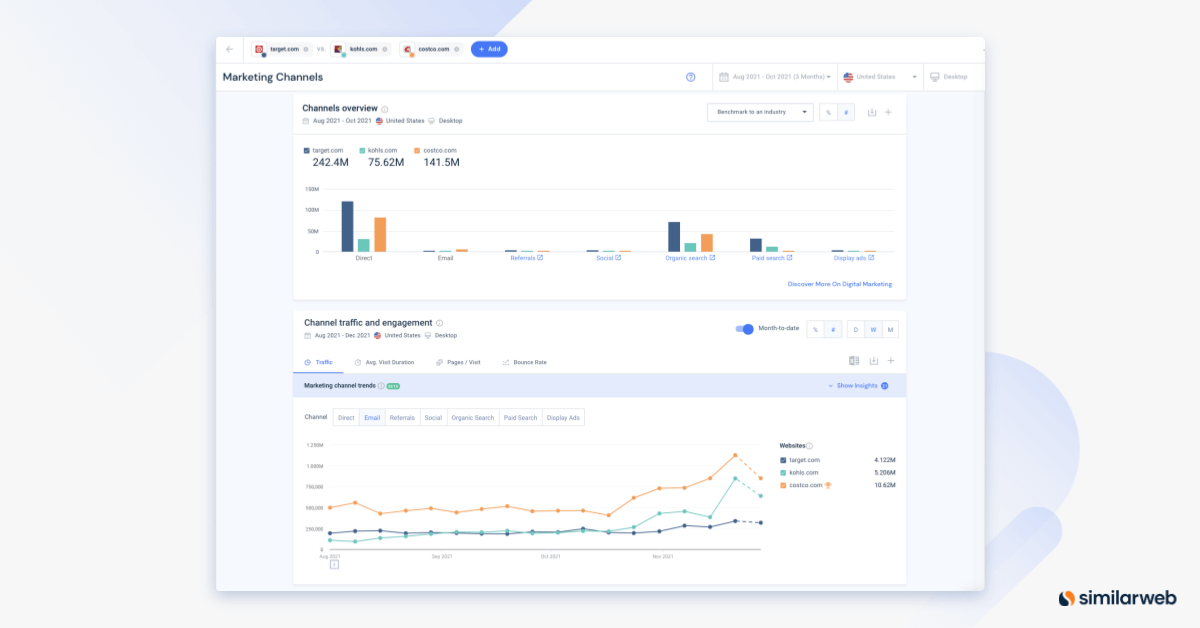Go back using the arrow icon
The image size is (1200, 628).
pos(229,49)
